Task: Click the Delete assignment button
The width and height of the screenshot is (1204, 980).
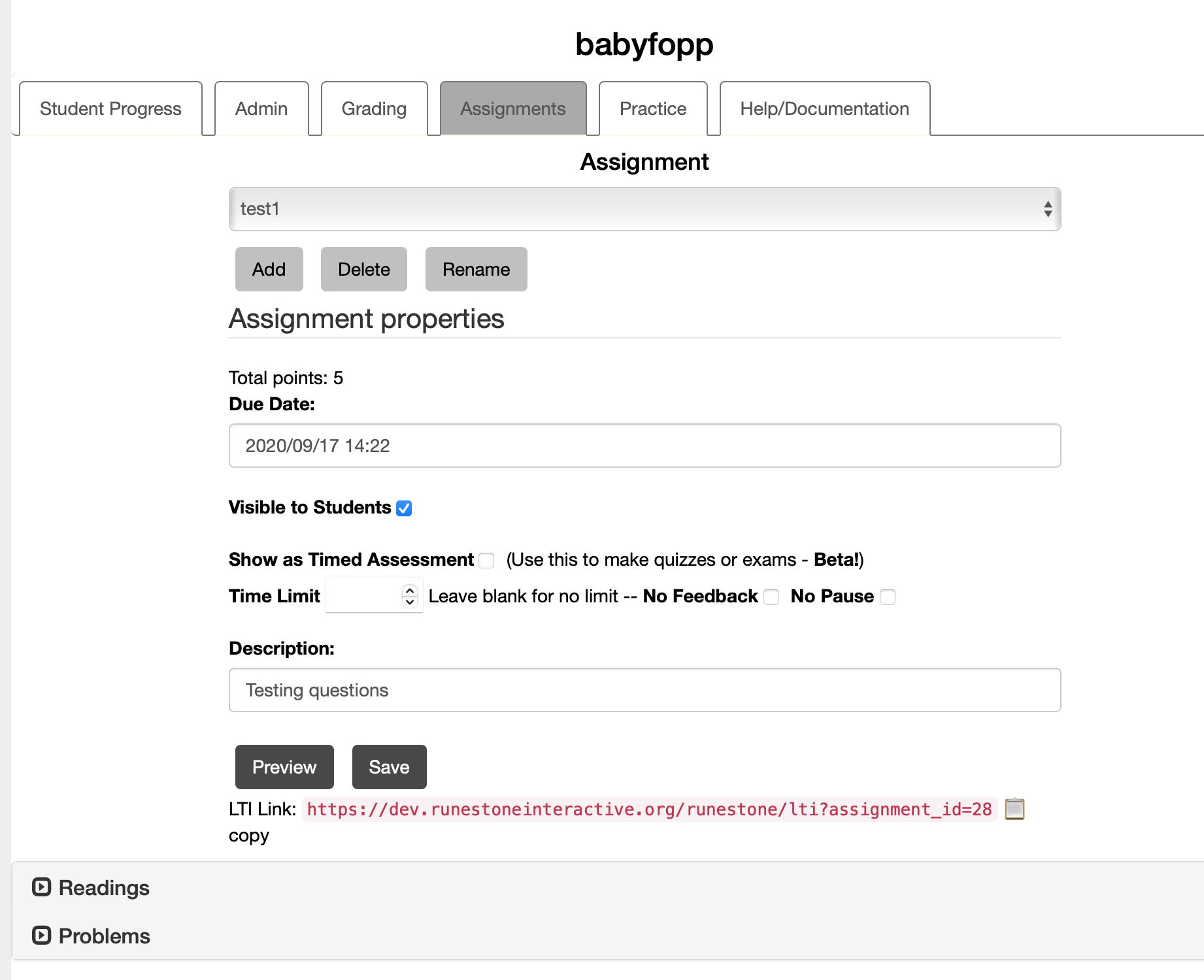Action: point(363,269)
